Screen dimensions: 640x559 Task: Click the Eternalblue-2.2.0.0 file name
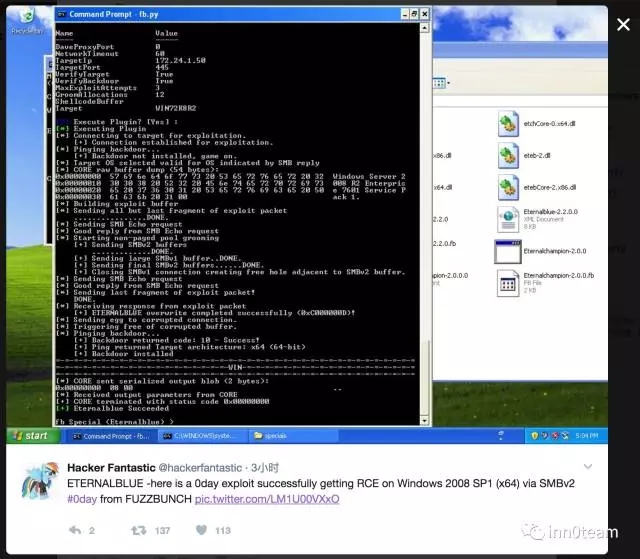pos(551,212)
